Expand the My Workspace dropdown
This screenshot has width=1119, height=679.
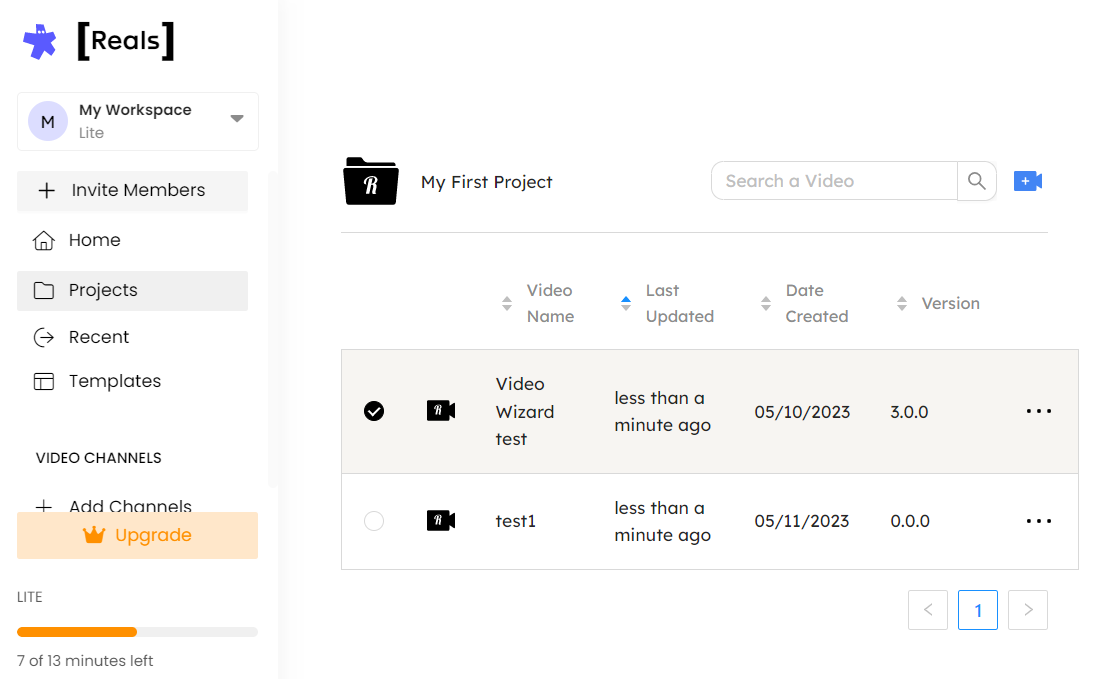coord(237,119)
